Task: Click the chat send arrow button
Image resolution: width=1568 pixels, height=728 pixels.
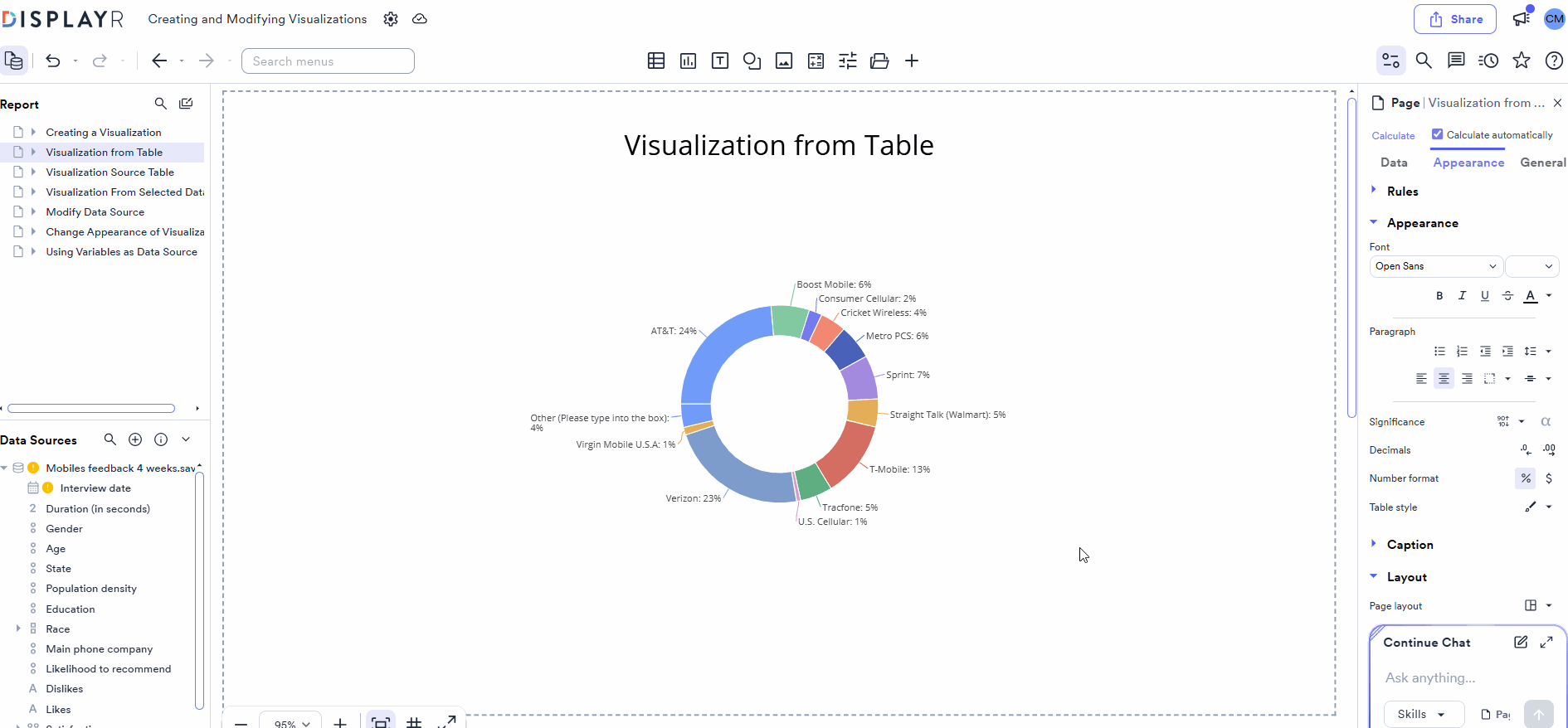Action: [x=1539, y=714]
